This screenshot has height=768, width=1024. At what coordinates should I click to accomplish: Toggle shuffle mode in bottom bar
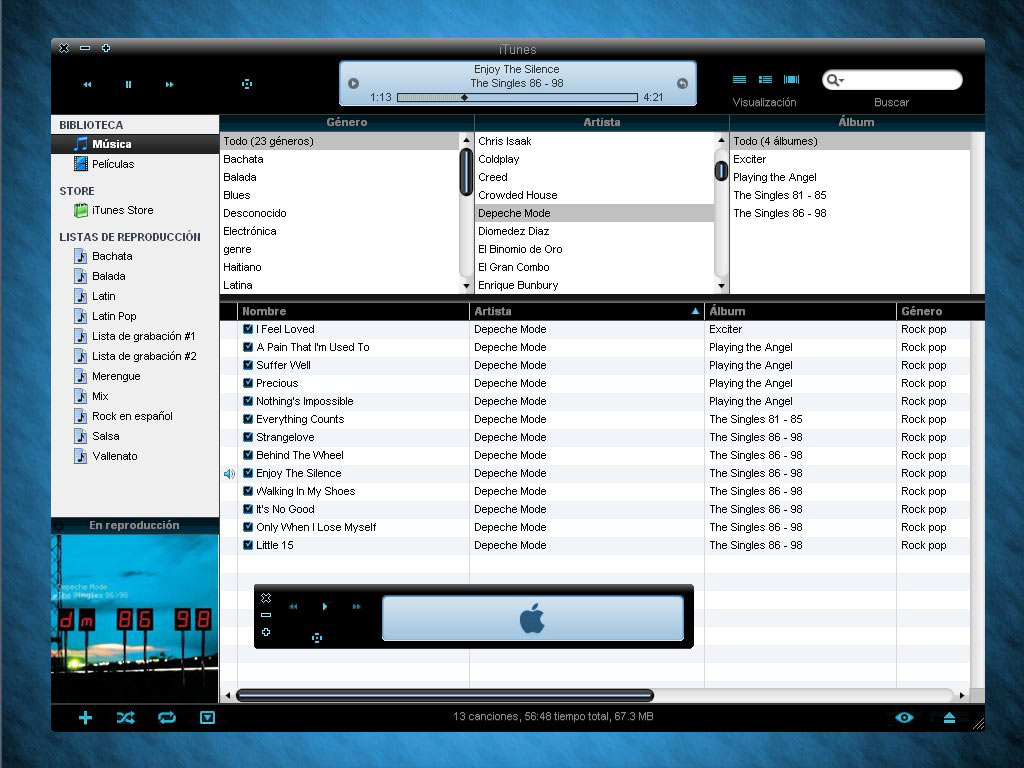126,718
